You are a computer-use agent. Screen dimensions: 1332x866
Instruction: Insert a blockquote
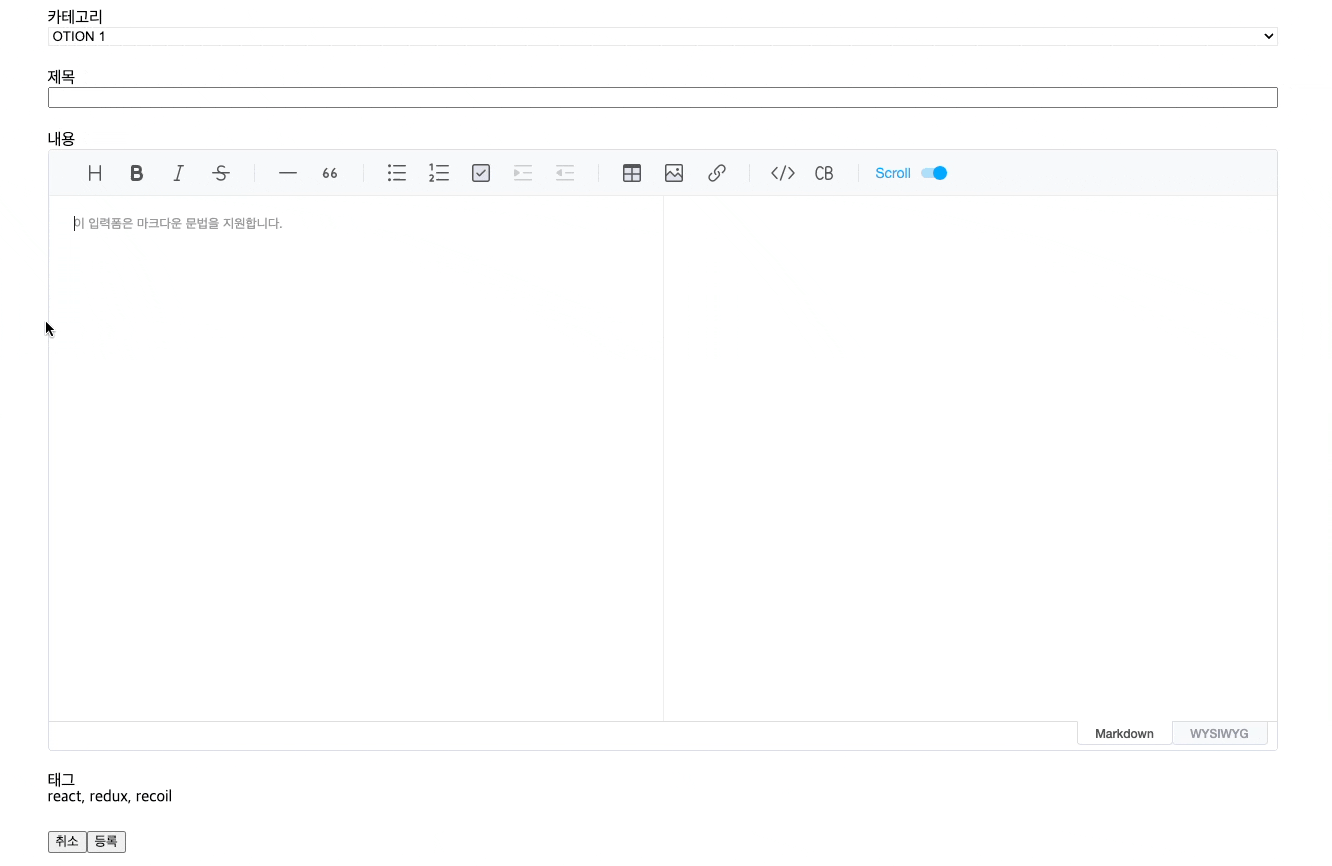pyautogui.click(x=330, y=172)
